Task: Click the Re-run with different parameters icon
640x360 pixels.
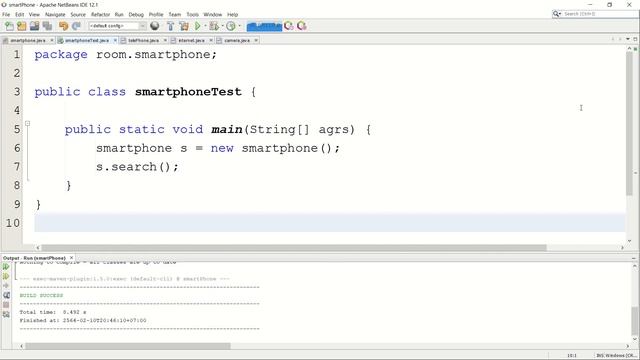Action: click(x=6, y=276)
